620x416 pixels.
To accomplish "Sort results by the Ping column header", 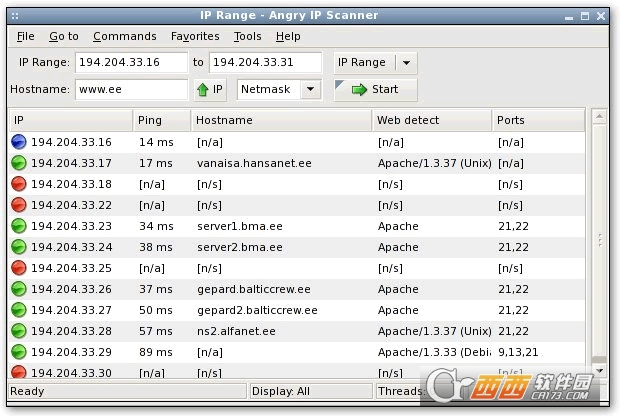I will click(162, 120).
